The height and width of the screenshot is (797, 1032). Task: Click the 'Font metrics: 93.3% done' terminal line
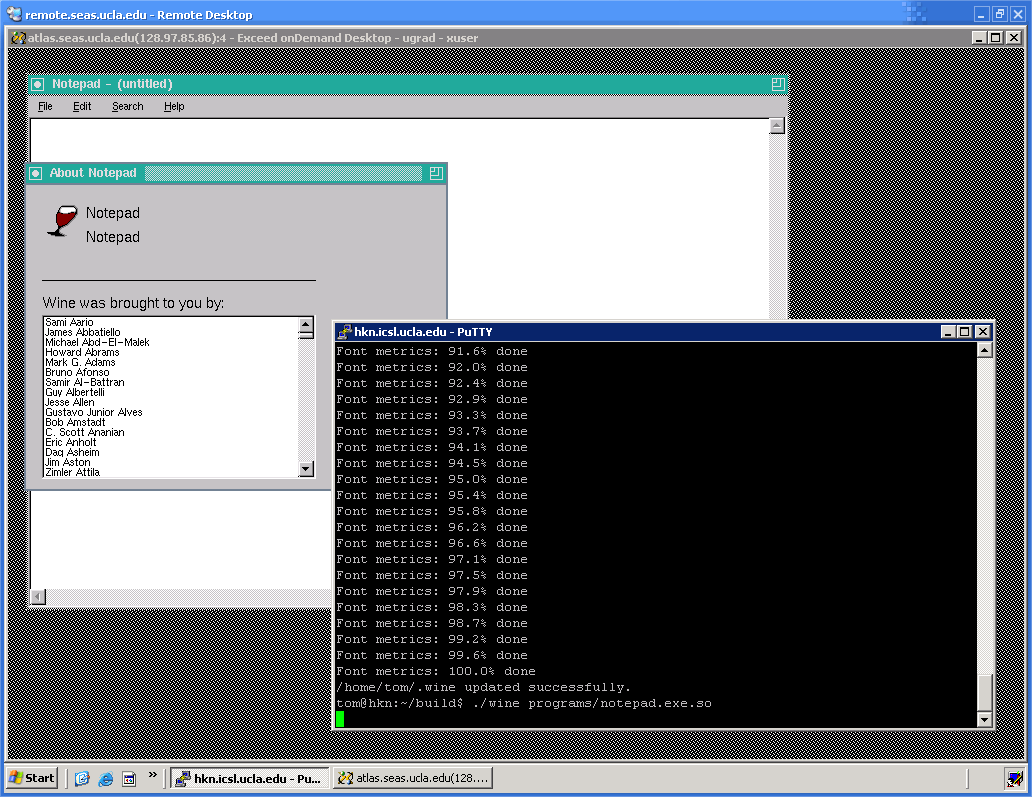432,415
